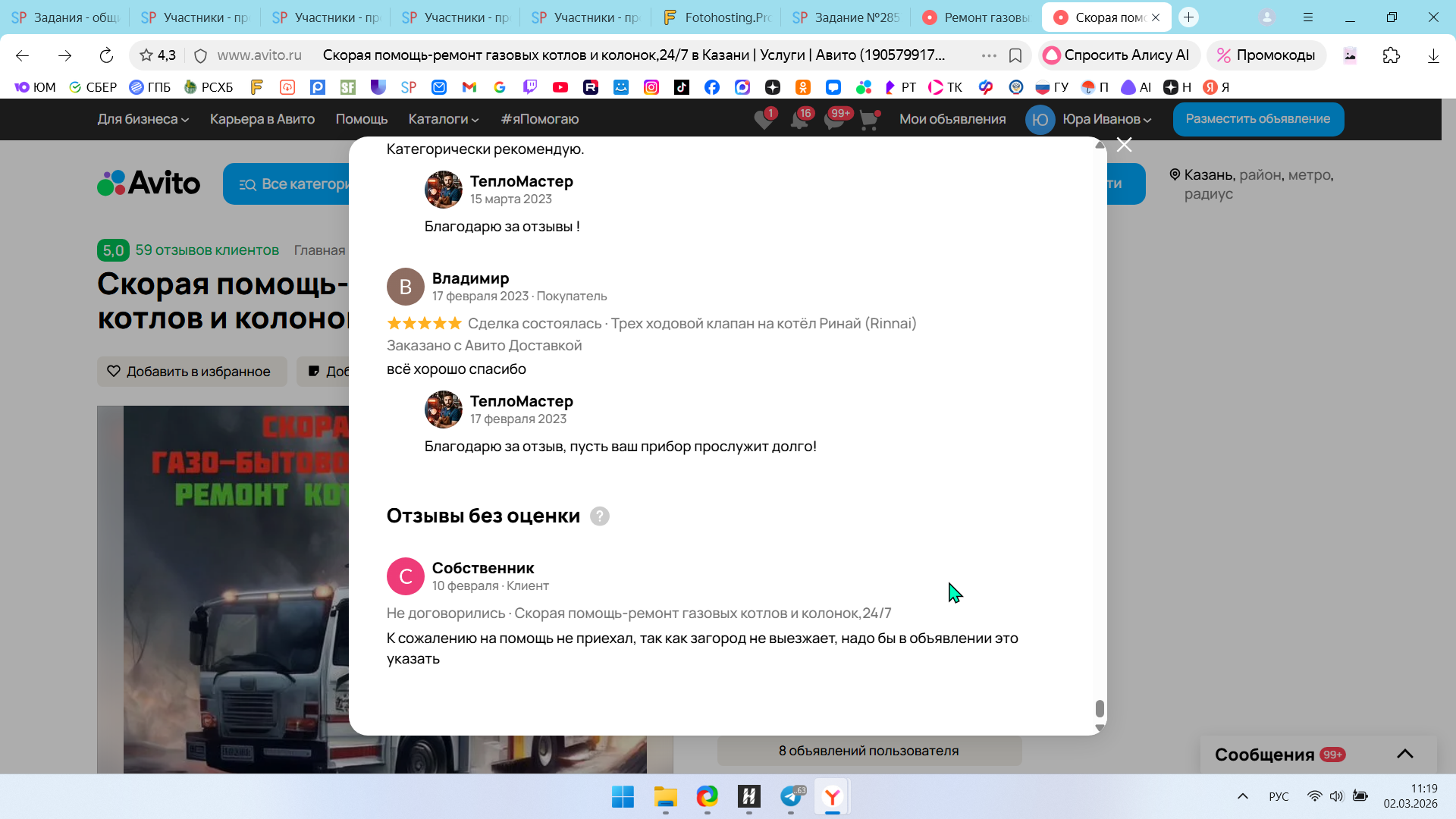The height and width of the screenshot is (819, 1456).
Task: Expand the Сообщения chat panel
Action: 1404,754
